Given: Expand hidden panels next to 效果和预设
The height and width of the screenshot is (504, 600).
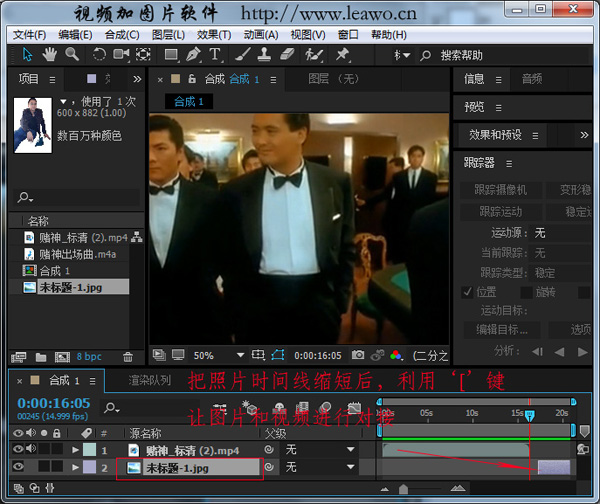Looking at the screenshot, I should (x=584, y=135).
